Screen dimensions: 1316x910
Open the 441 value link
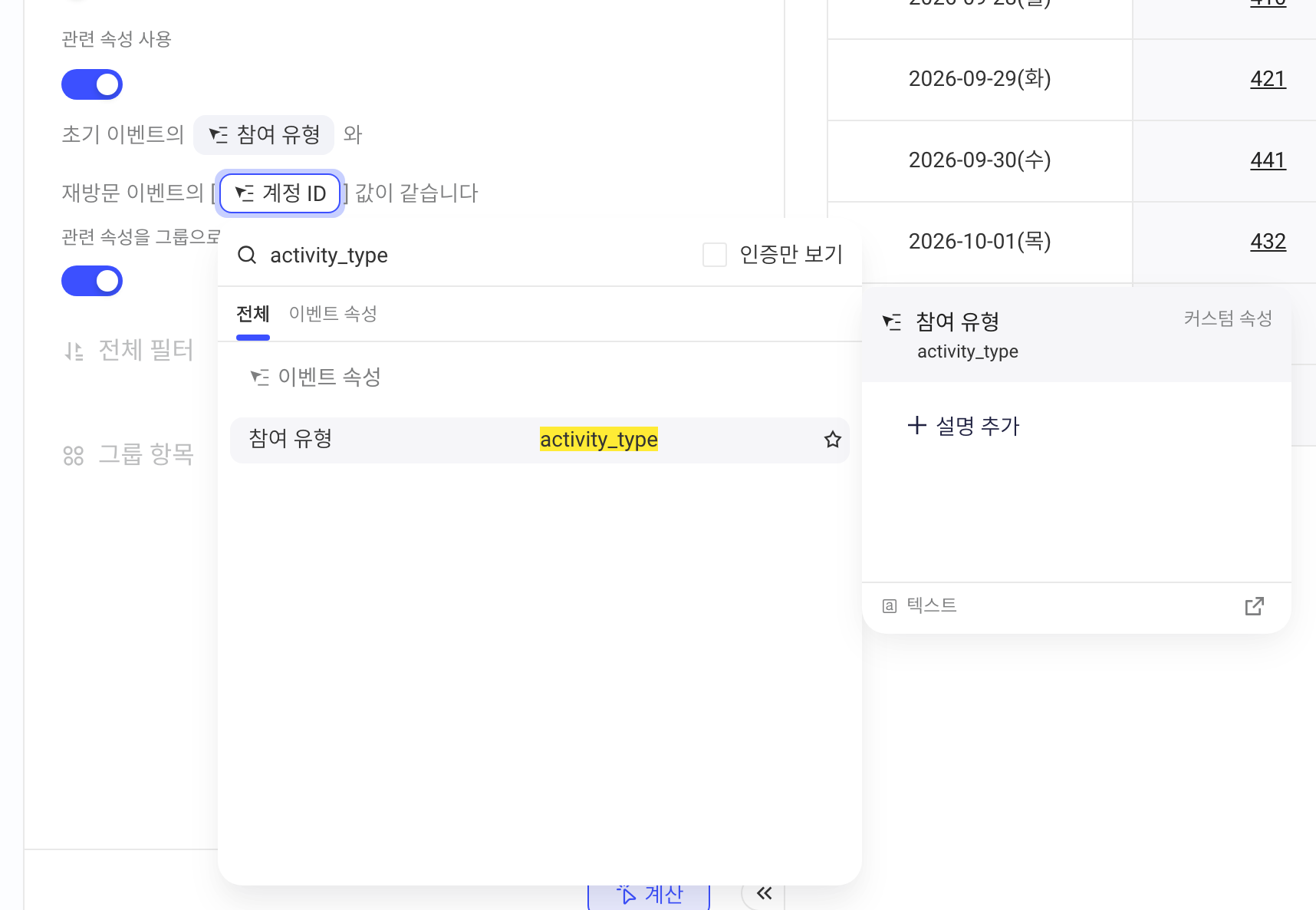1268,160
